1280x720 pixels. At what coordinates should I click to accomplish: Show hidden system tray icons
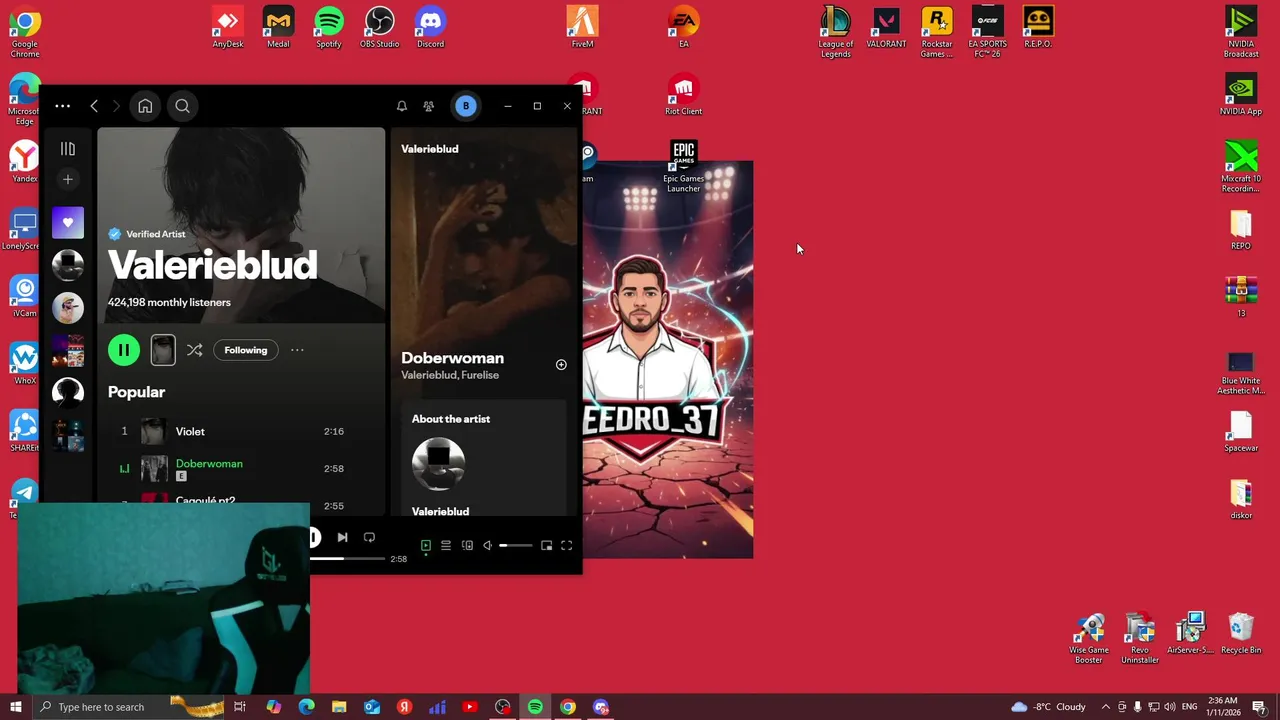[1105, 707]
